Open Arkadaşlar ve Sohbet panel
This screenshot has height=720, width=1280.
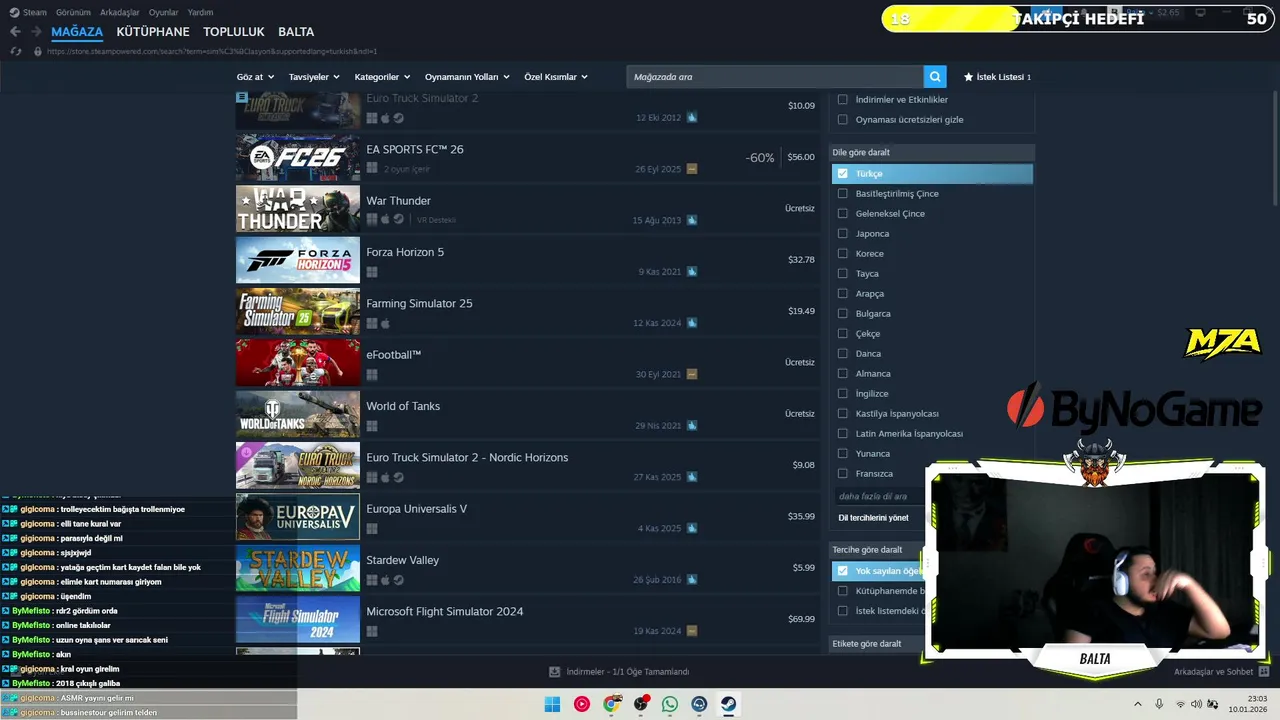(x=1213, y=672)
